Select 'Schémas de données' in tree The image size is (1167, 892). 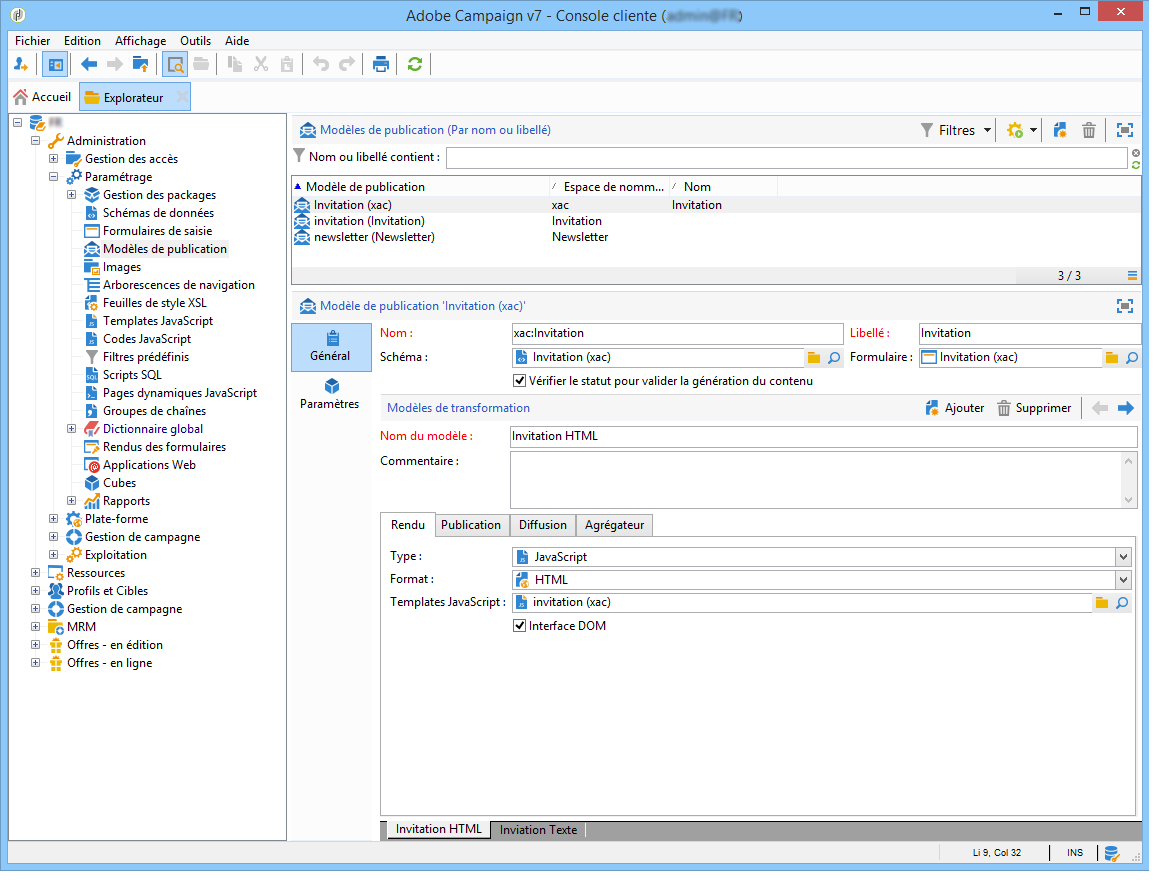pos(159,214)
